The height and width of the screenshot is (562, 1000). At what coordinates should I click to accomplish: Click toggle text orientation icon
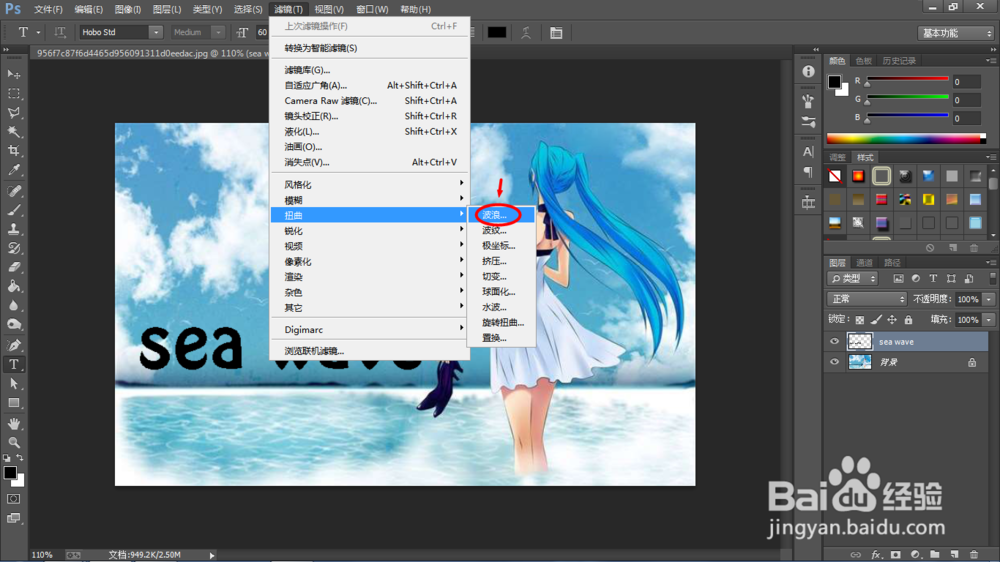point(60,32)
